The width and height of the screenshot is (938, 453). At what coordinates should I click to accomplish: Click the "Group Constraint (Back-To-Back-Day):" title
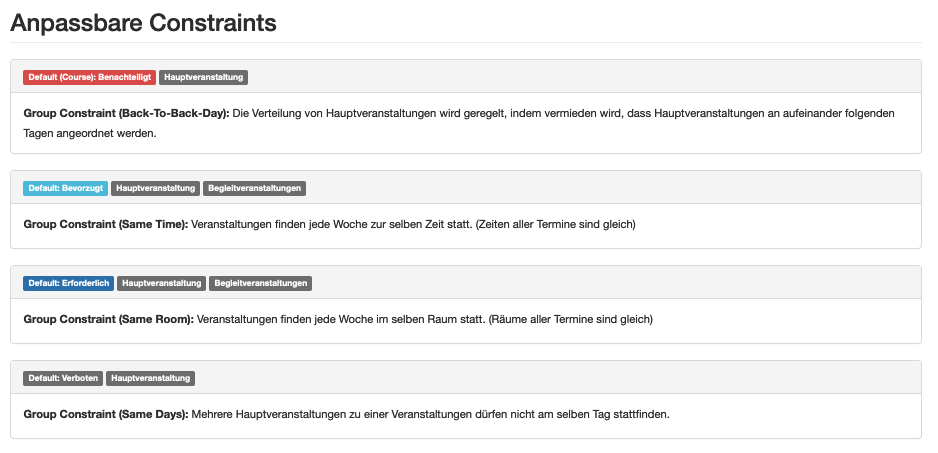point(127,114)
